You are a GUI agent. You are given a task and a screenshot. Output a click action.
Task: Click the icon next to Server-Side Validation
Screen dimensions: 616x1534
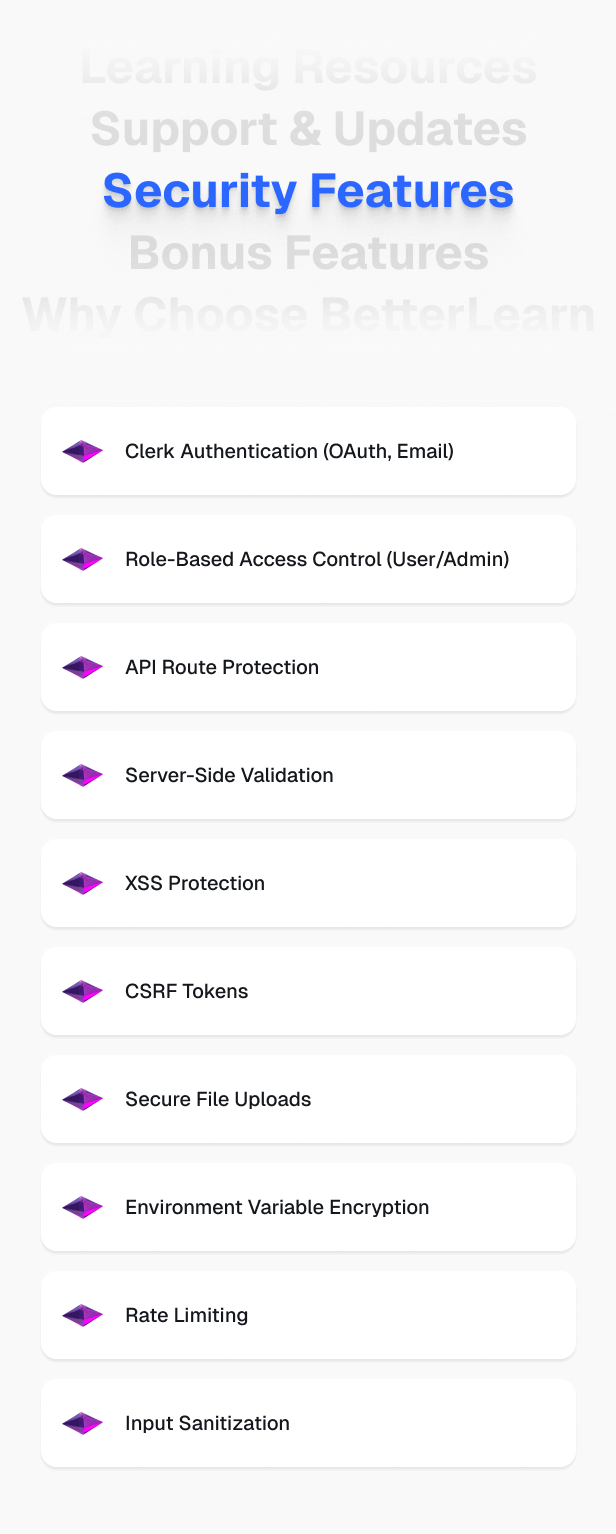pos(83,775)
